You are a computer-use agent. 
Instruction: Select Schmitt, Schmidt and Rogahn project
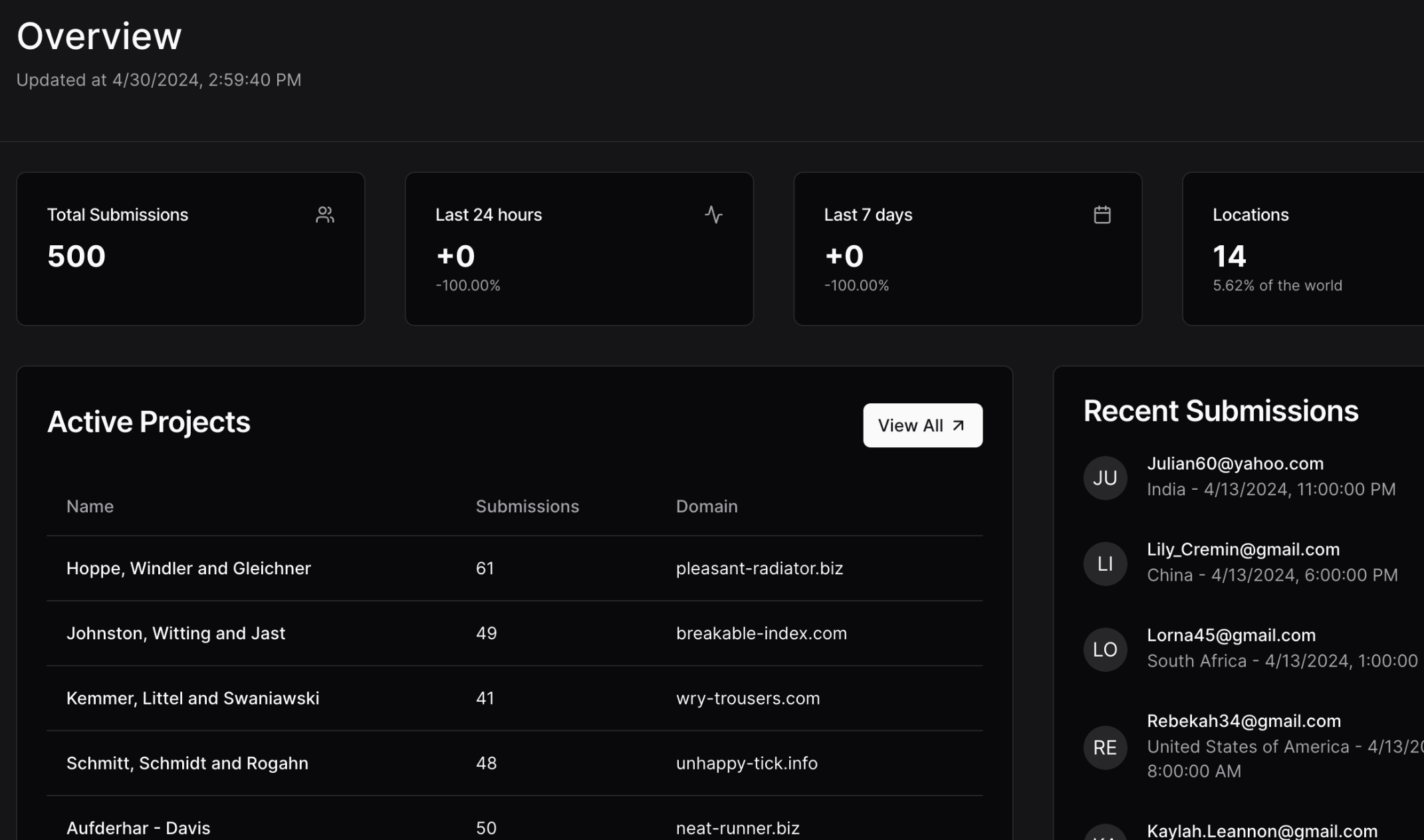coord(187,764)
